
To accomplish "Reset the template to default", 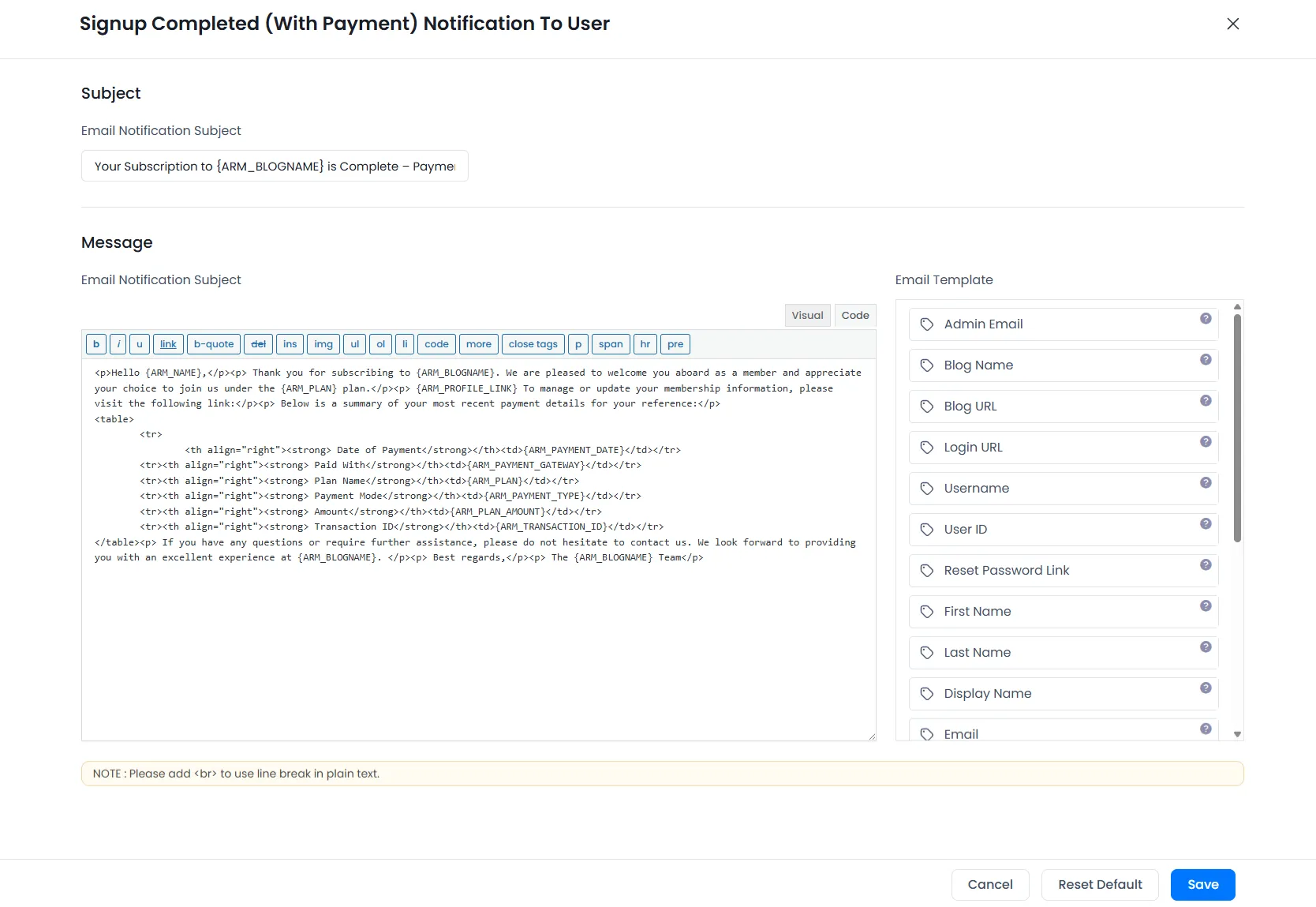I will tap(1099, 884).
